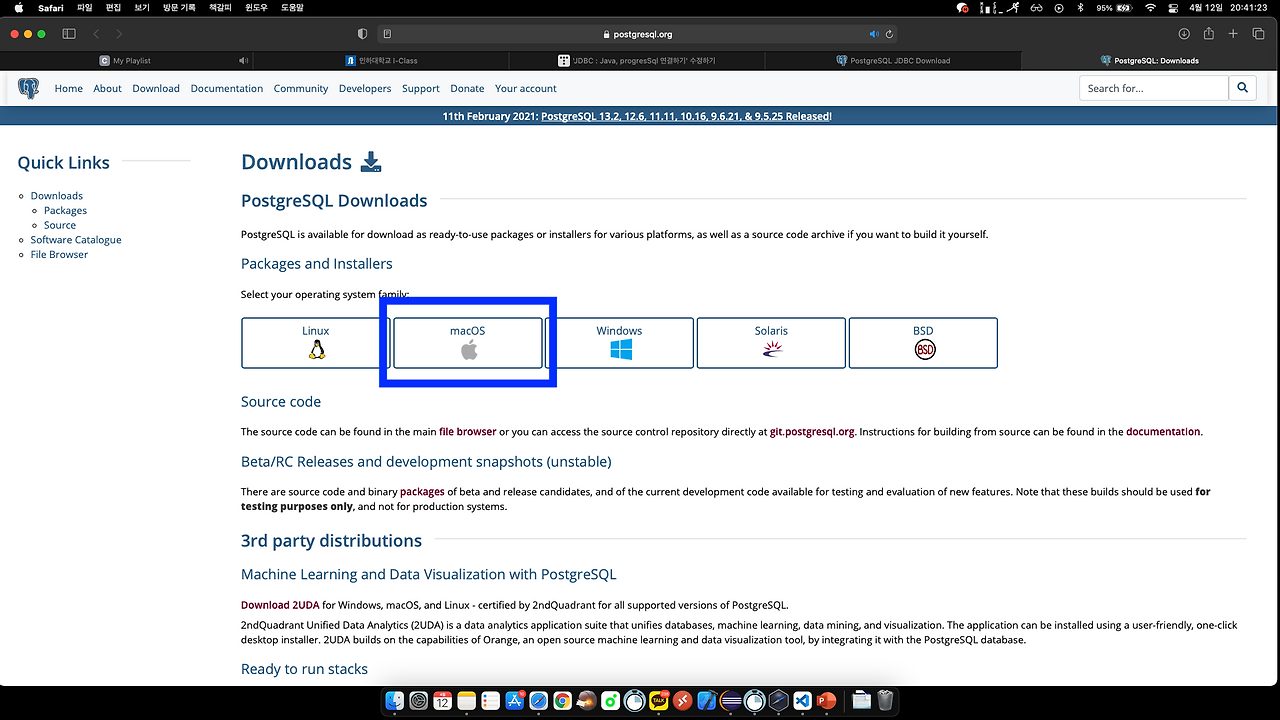Open Packages in Quick Links

pos(65,211)
